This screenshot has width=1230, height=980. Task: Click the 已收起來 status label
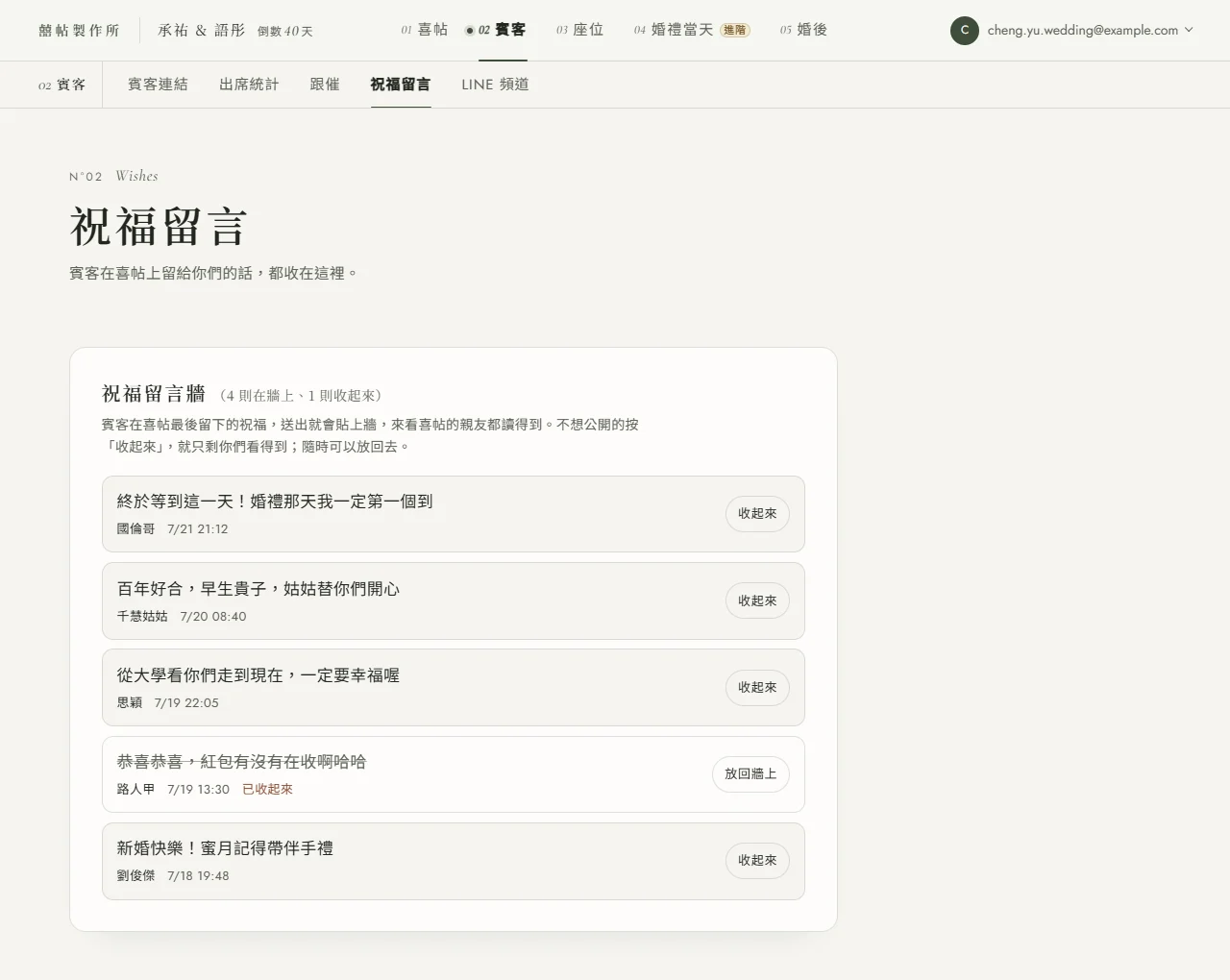point(267,790)
